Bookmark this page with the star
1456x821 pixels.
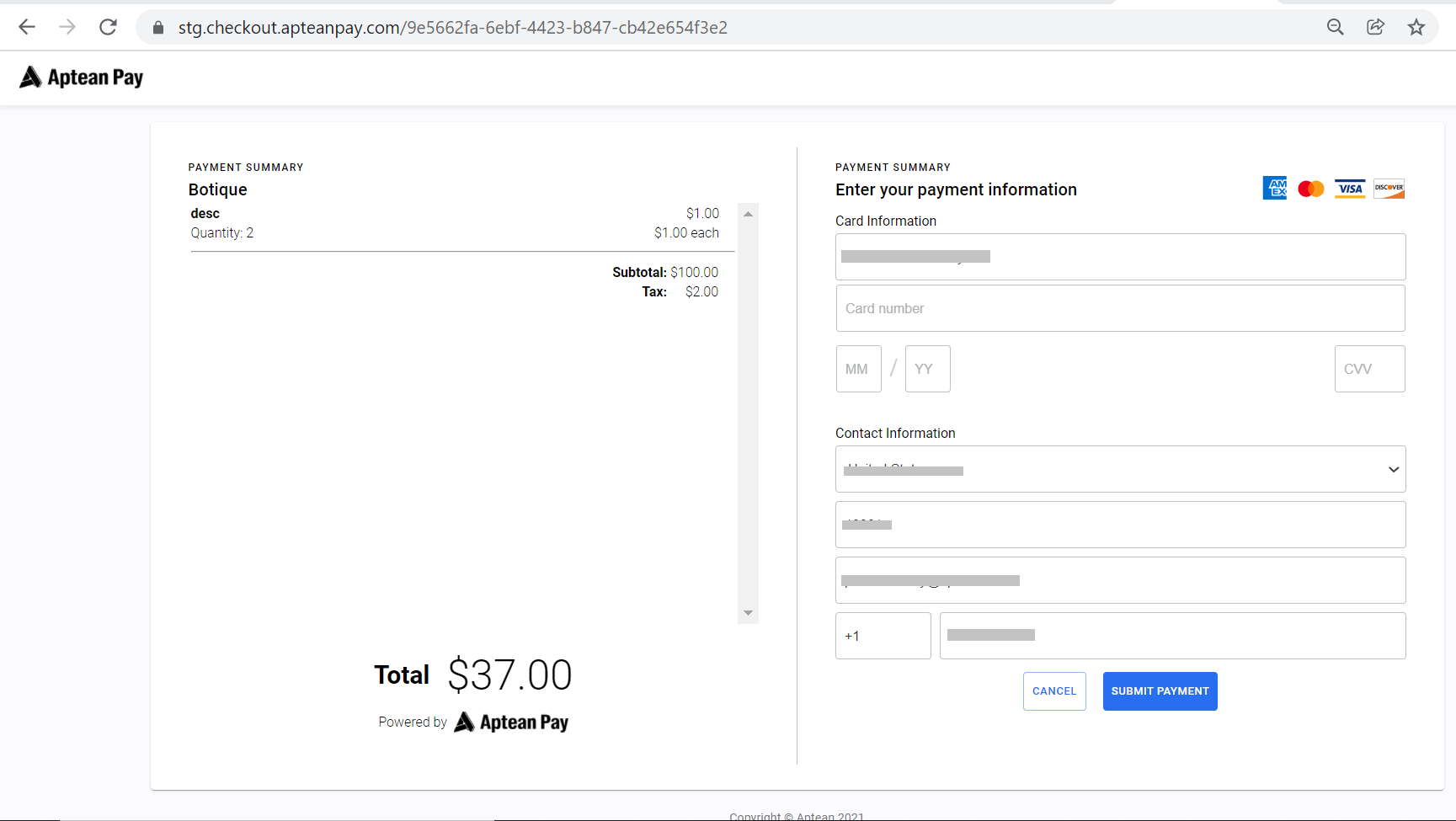pyautogui.click(x=1416, y=27)
